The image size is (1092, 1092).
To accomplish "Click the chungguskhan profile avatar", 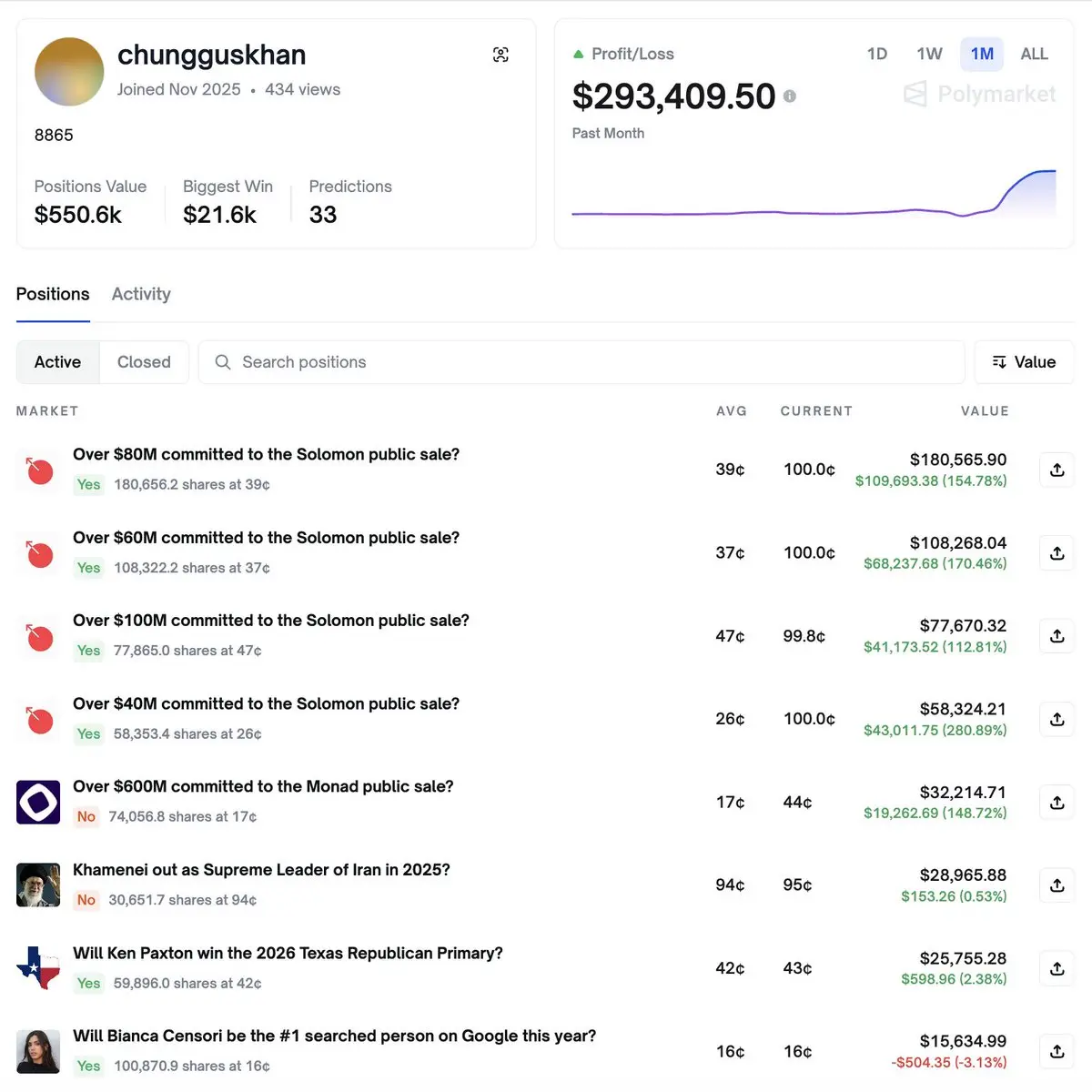I will coord(69,72).
